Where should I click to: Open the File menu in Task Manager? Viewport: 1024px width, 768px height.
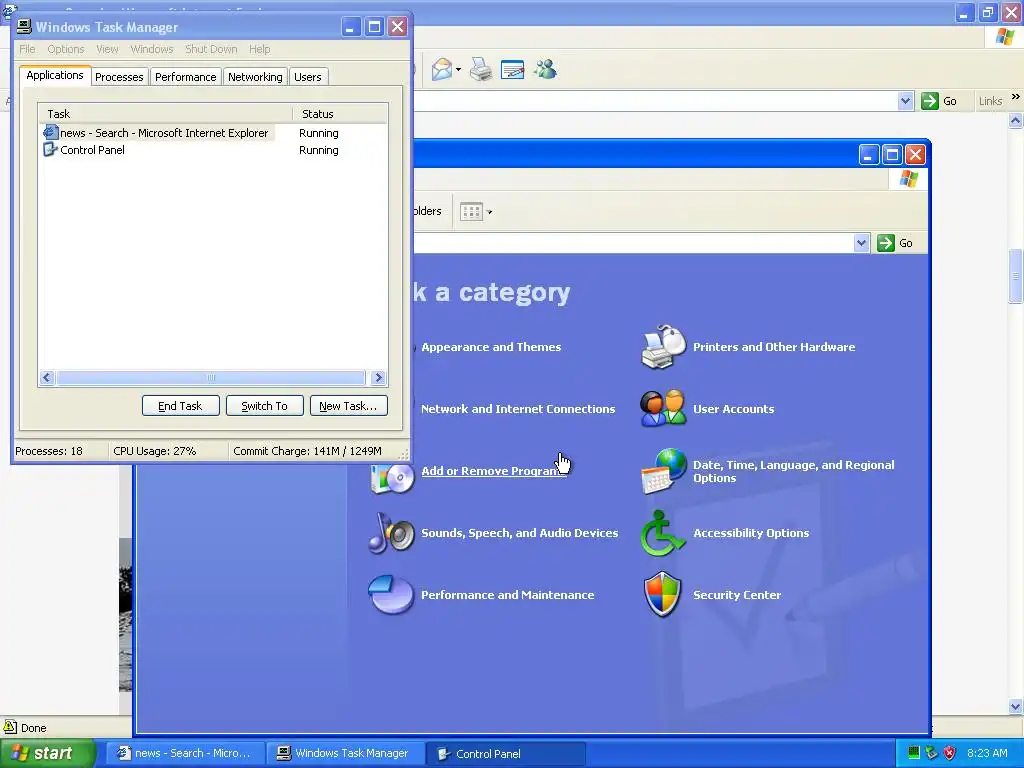pyautogui.click(x=27, y=49)
